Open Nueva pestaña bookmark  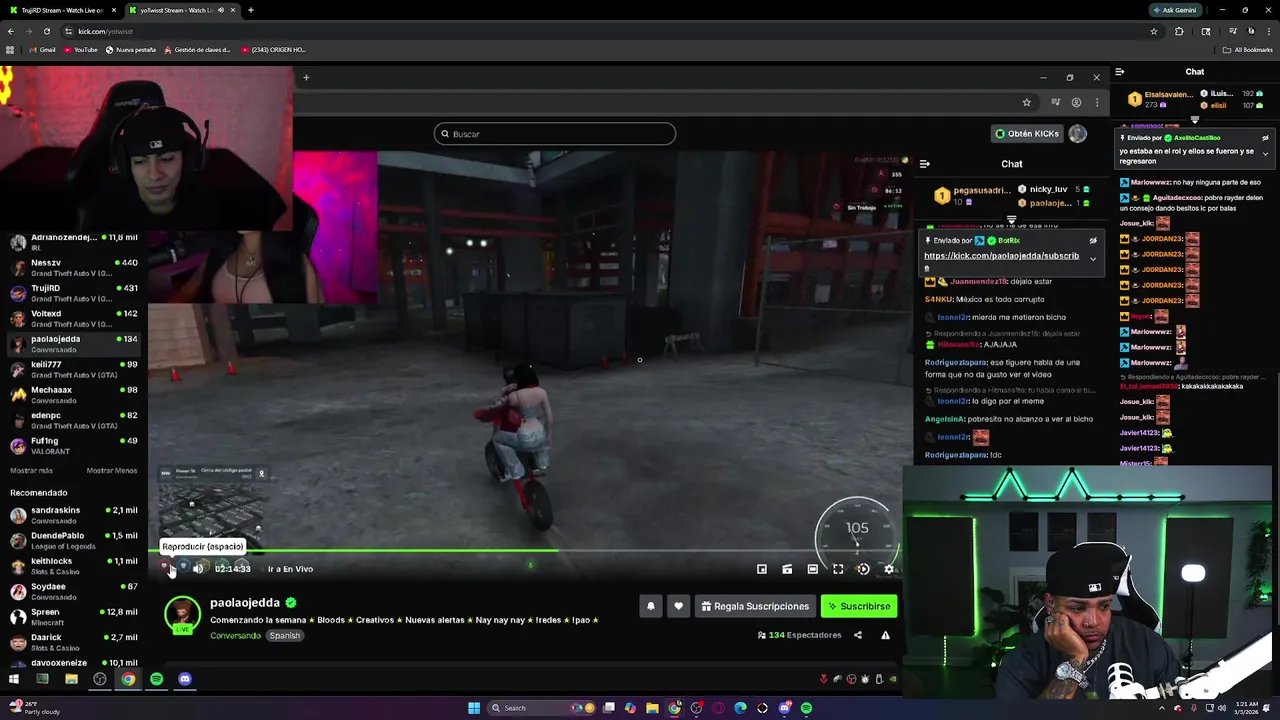pyautogui.click(x=131, y=50)
